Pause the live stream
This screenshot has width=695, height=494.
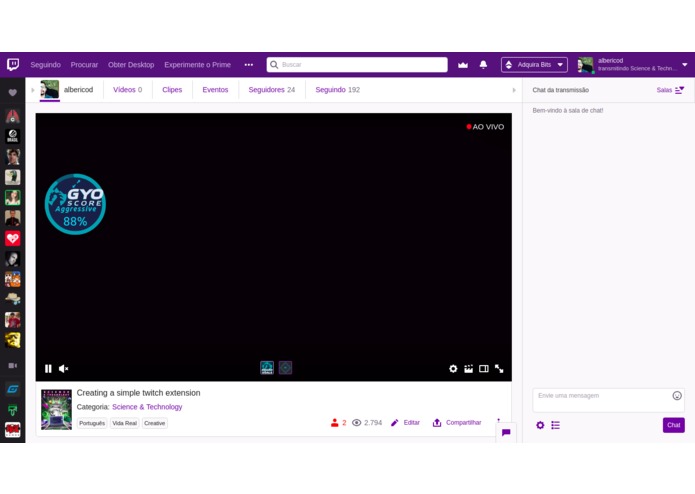(48, 369)
